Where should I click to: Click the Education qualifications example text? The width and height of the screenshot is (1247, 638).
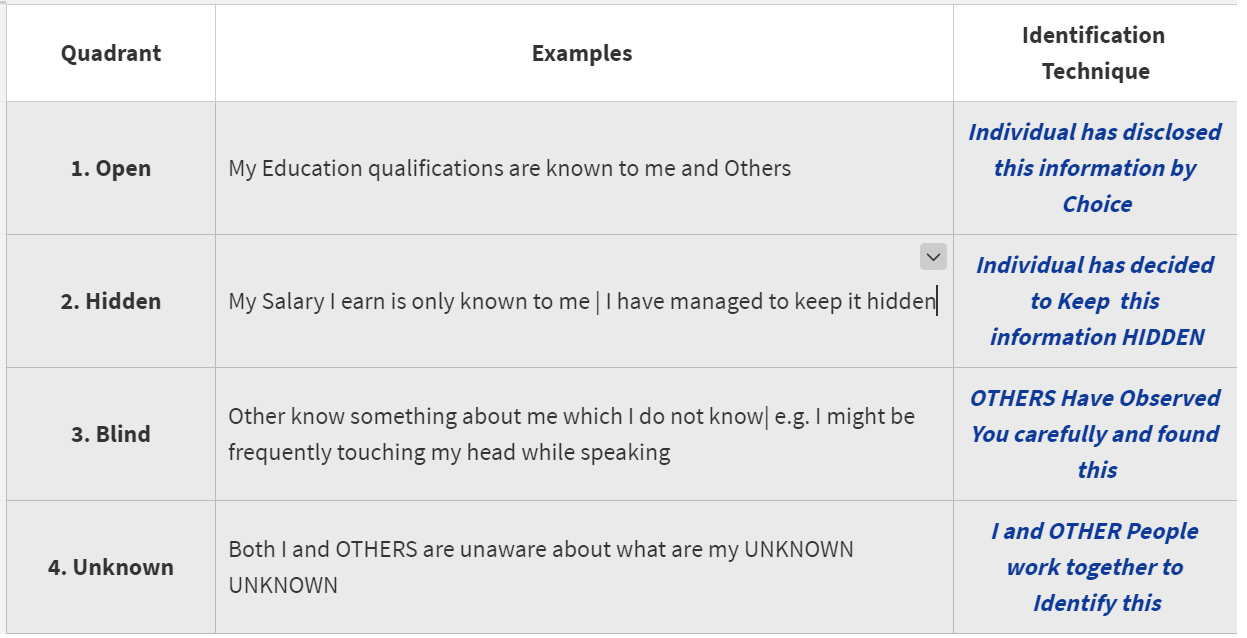click(509, 168)
